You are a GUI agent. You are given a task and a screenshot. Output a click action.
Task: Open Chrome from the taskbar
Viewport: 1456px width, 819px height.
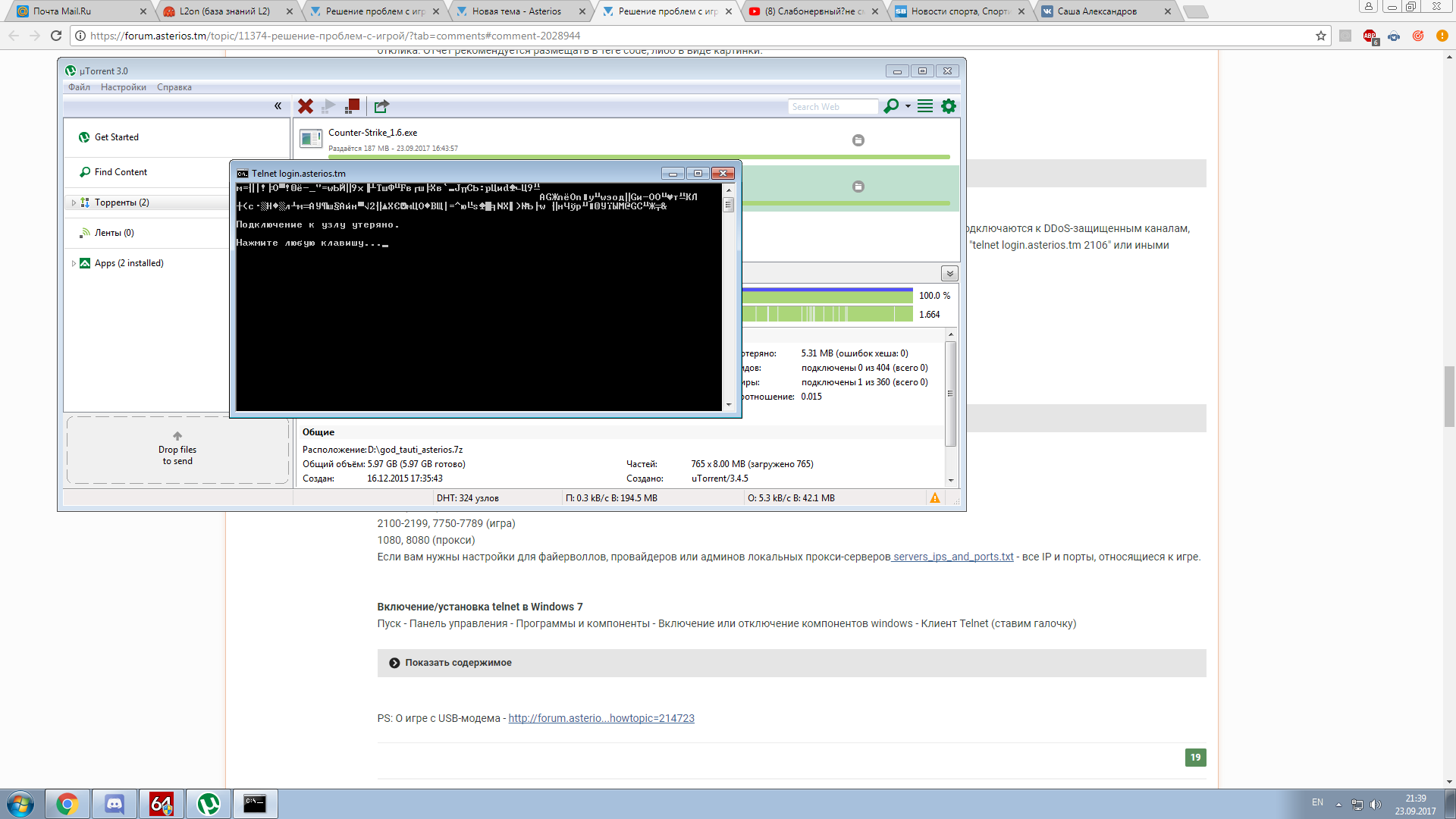point(67,804)
